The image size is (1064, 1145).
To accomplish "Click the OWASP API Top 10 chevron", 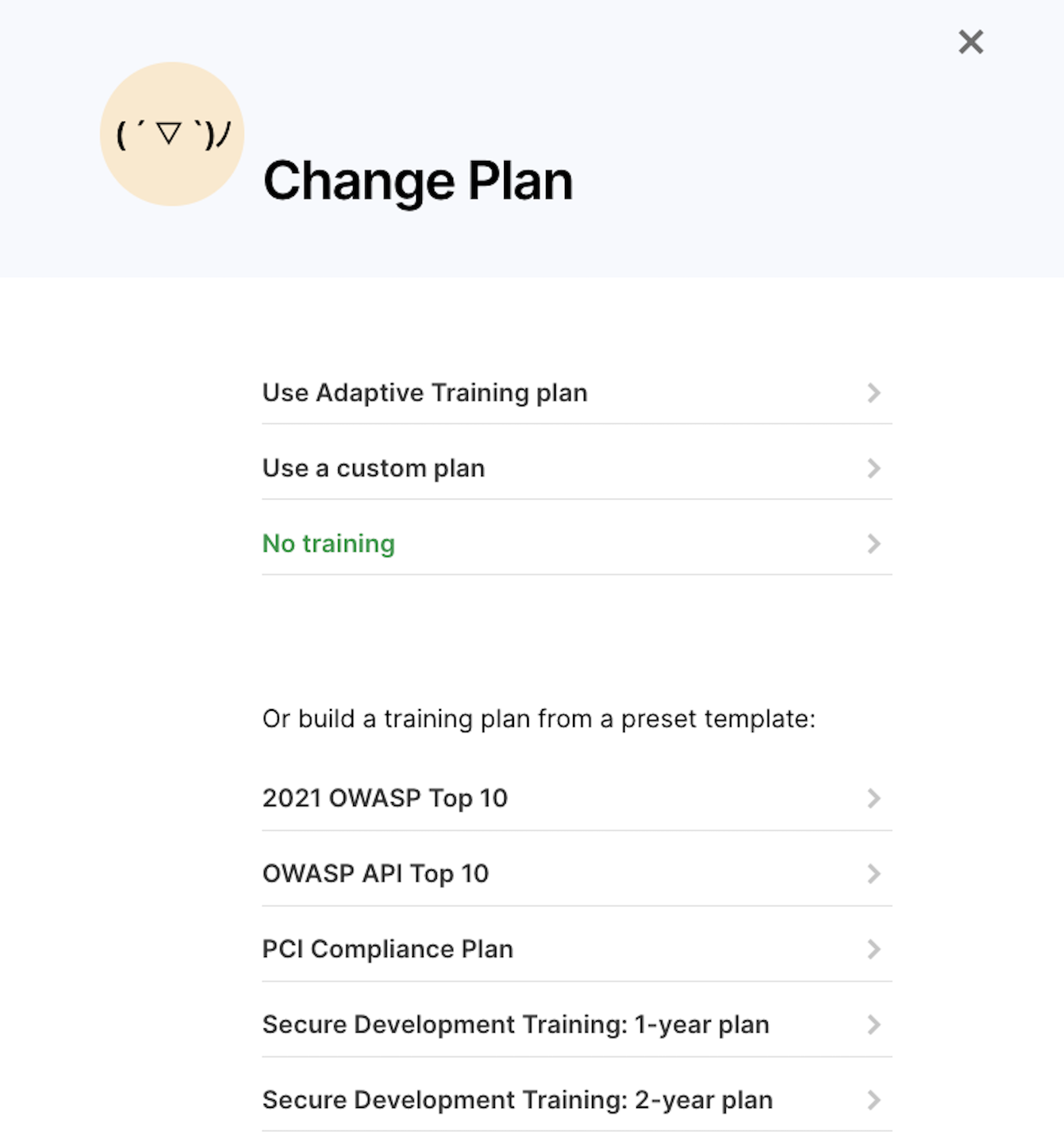I will (x=874, y=874).
